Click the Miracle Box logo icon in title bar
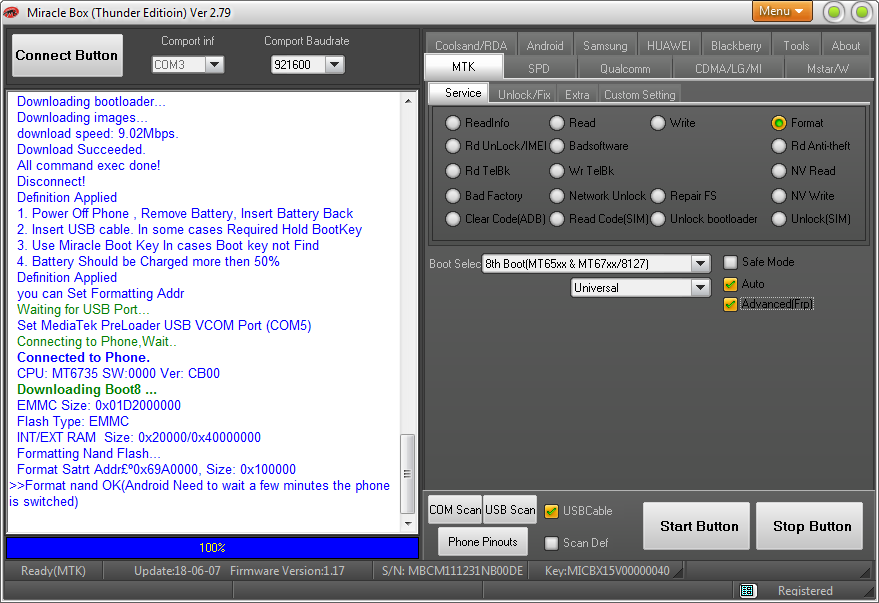The image size is (879, 603). [11, 12]
